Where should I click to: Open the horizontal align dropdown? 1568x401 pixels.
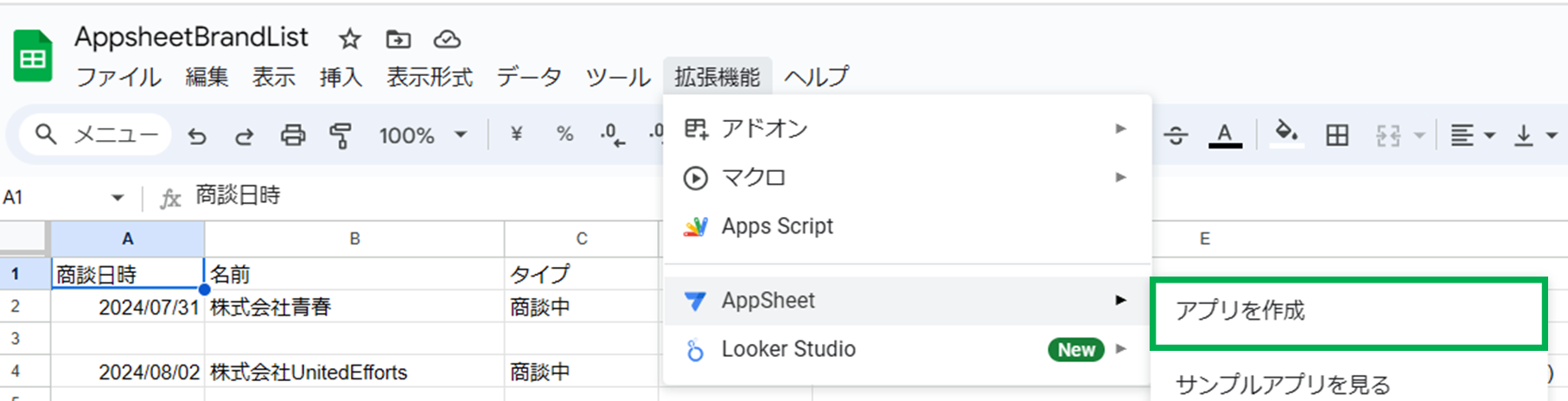click(x=1472, y=135)
